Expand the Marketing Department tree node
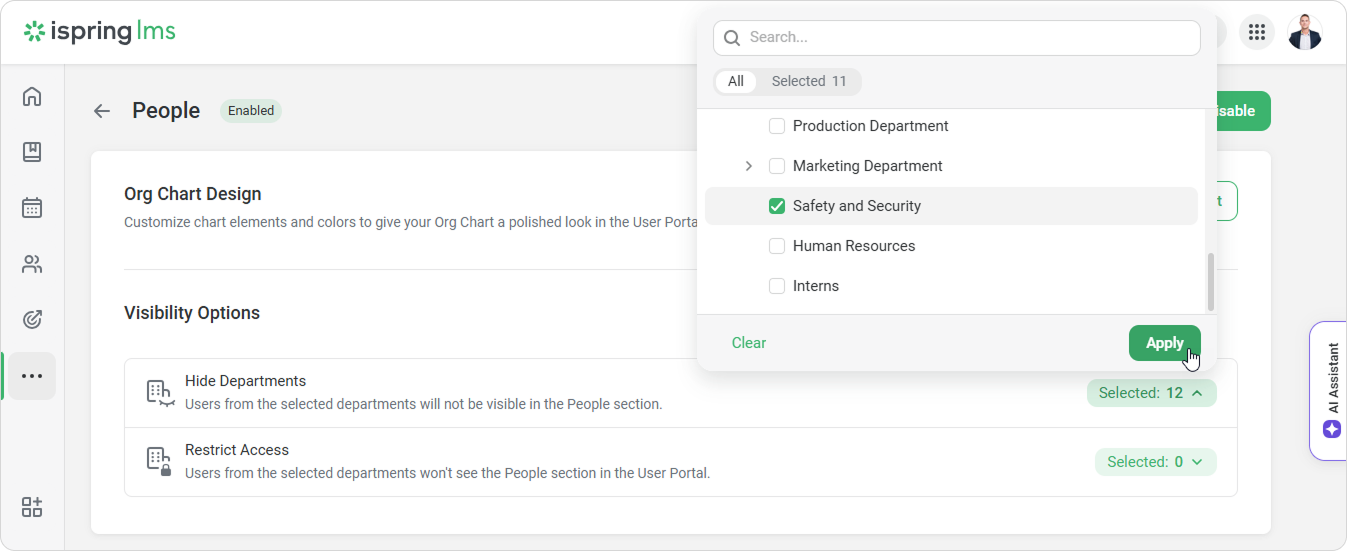1347x551 pixels. pyautogui.click(x=749, y=166)
